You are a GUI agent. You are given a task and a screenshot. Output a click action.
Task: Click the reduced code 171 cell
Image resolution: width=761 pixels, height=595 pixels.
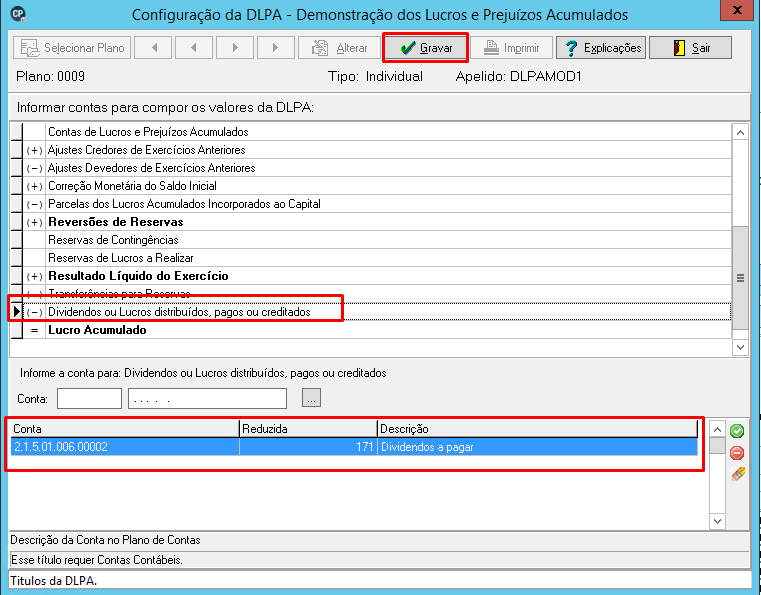(x=308, y=446)
